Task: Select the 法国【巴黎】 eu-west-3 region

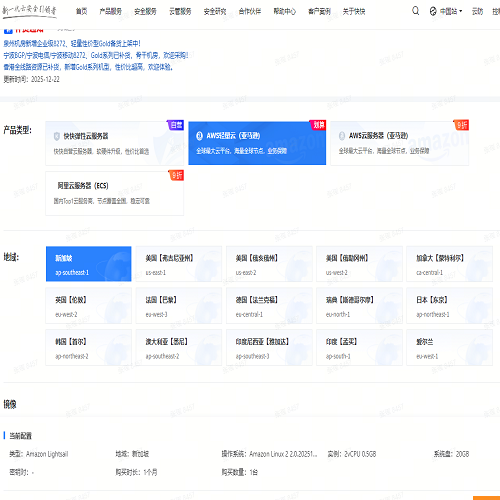Action: (x=179, y=306)
